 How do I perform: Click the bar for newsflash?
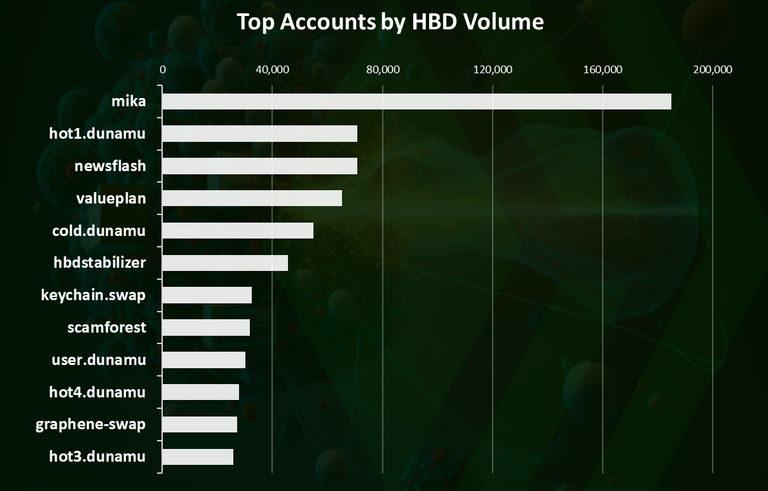click(260, 166)
